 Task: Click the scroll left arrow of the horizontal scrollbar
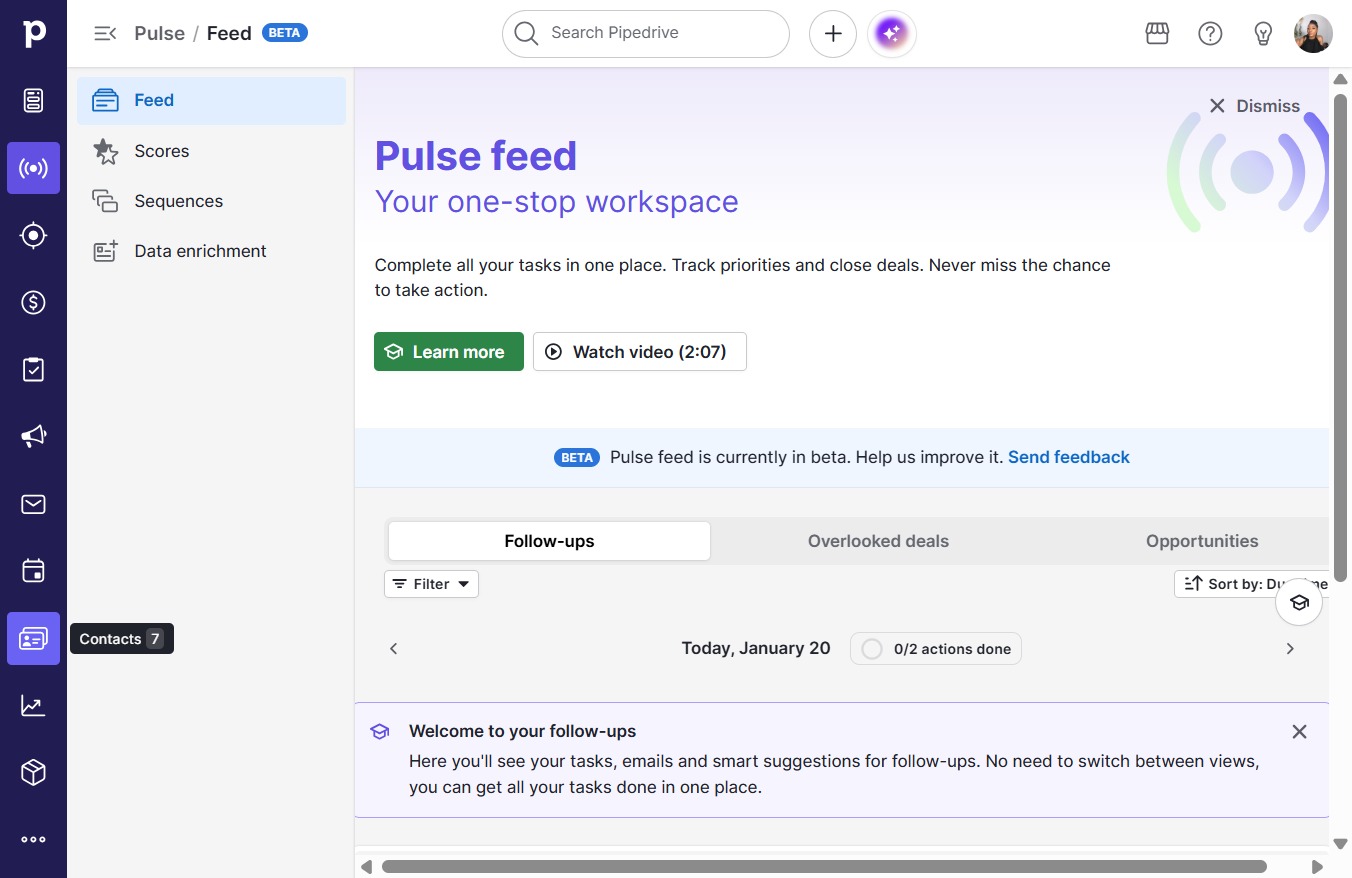(x=366, y=866)
